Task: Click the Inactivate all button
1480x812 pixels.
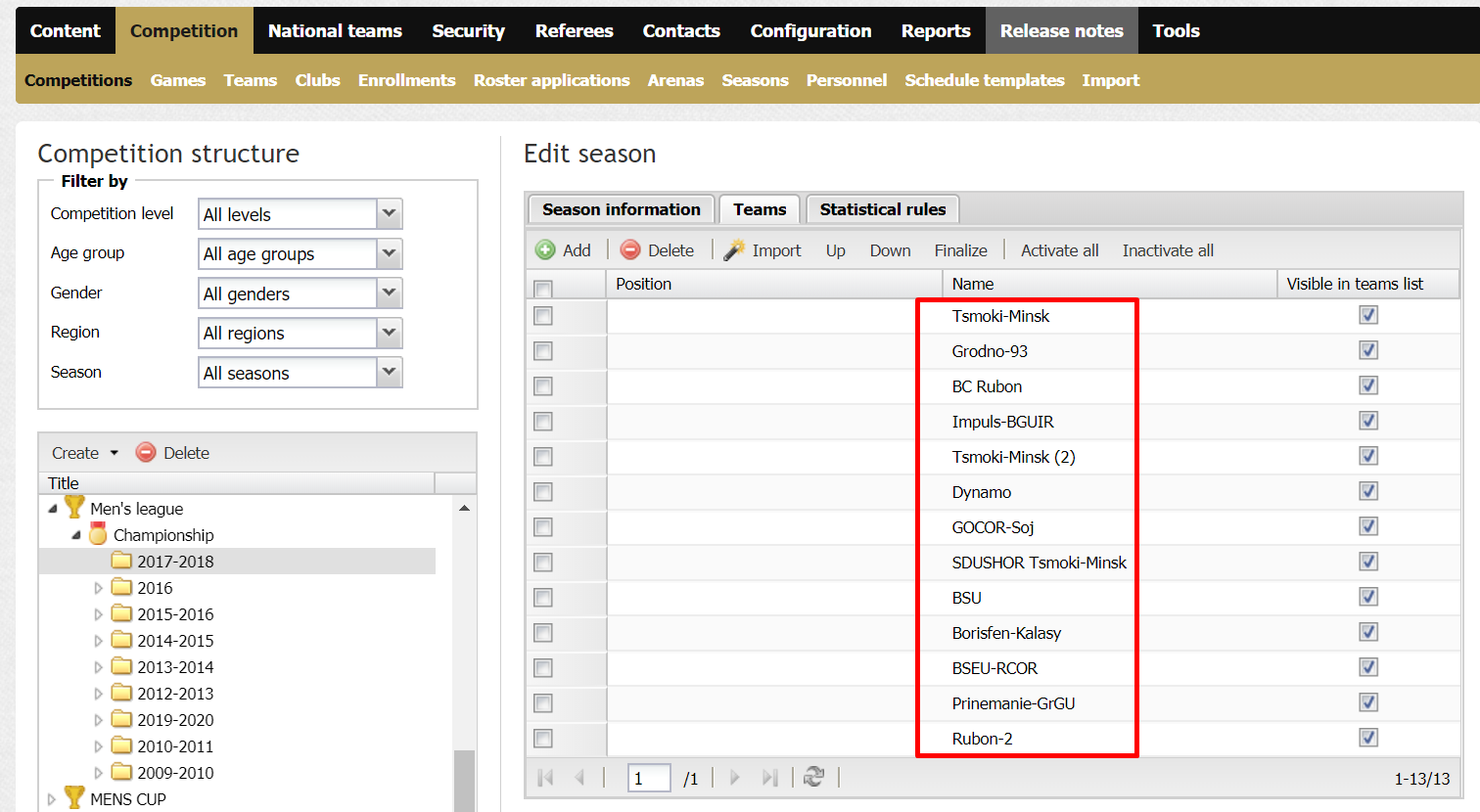Action: [1168, 250]
